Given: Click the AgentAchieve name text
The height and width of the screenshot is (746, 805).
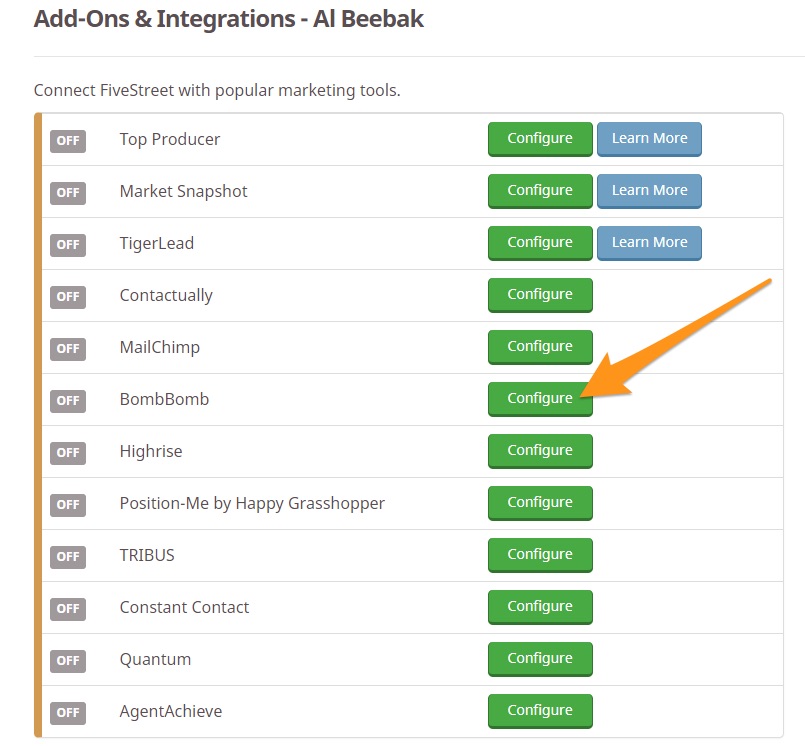Looking at the screenshot, I should coord(171,712).
